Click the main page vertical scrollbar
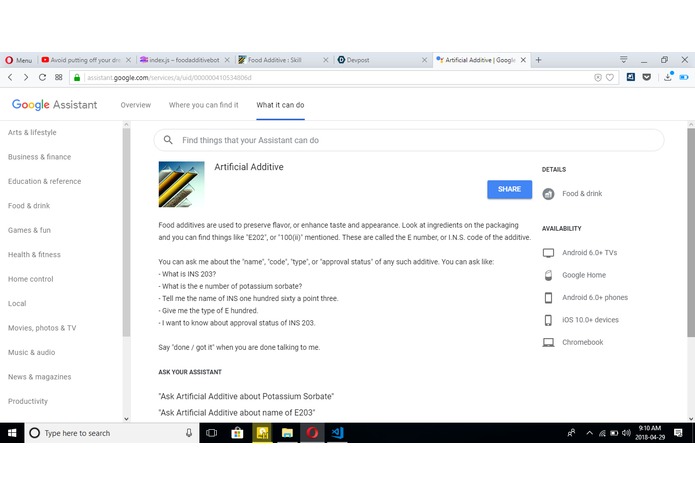The height and width of the screenshot is (494, 695). (691, 233)
